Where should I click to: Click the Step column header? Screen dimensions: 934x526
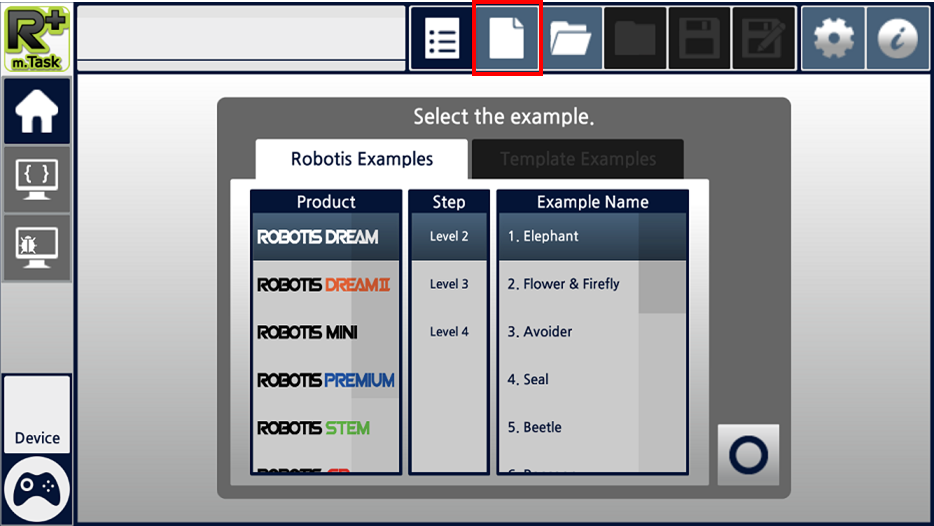coord(449,202)
